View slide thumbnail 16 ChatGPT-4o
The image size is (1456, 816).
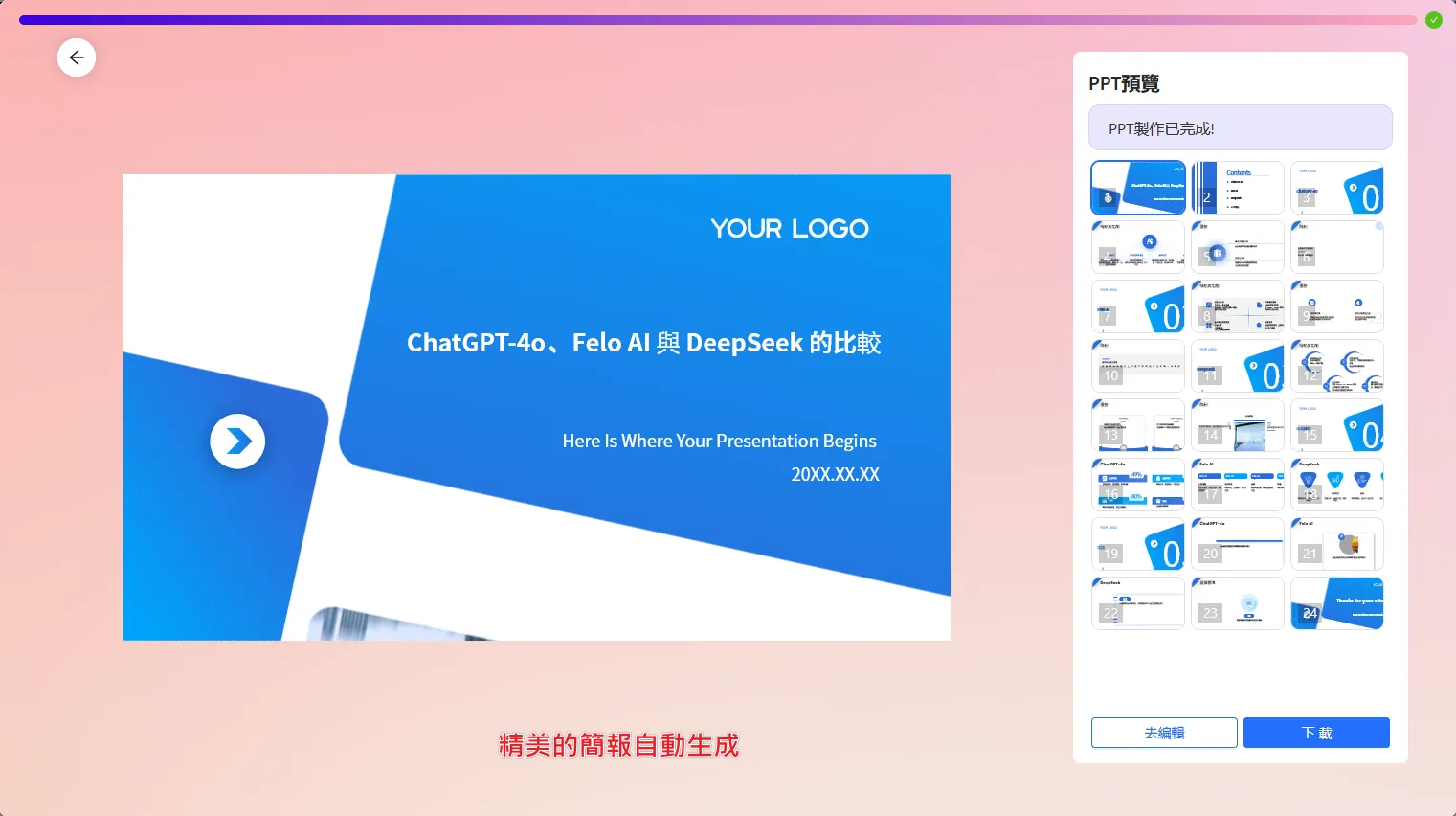pos(1138,485)
